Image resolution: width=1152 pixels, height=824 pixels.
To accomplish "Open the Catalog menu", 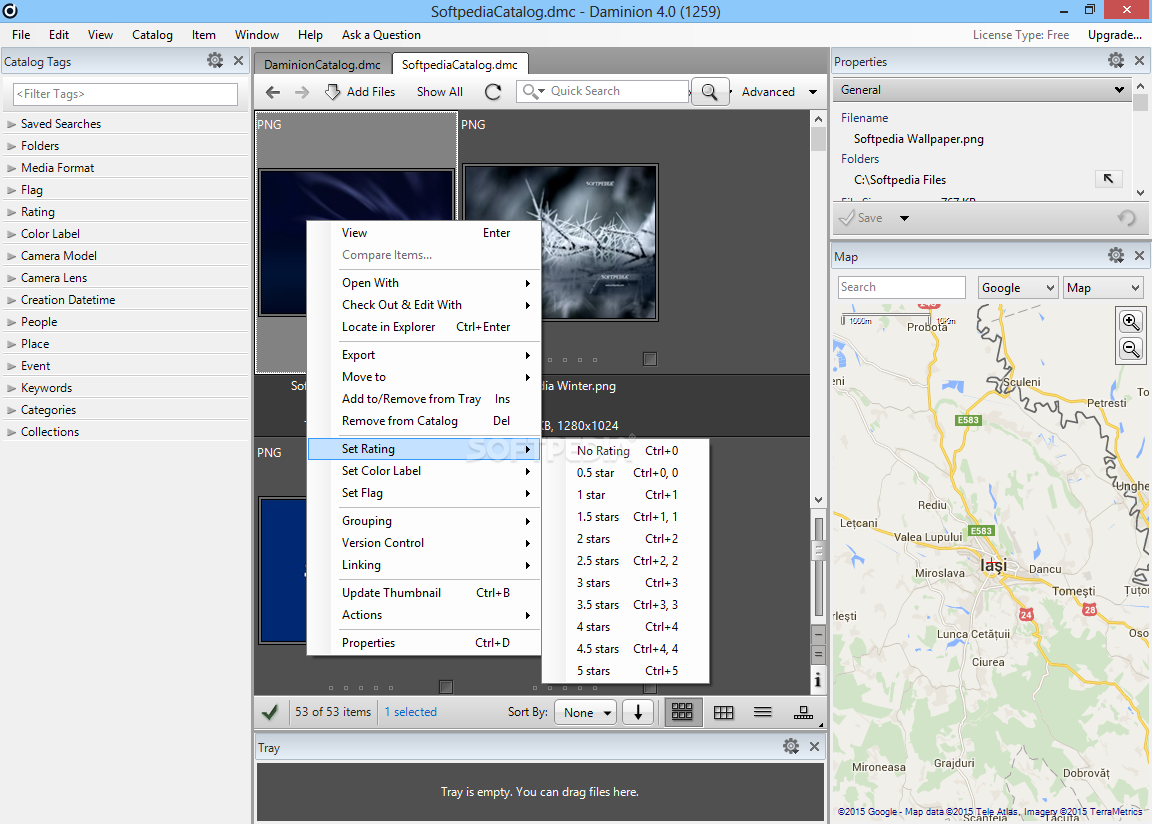I will (152, 35).
